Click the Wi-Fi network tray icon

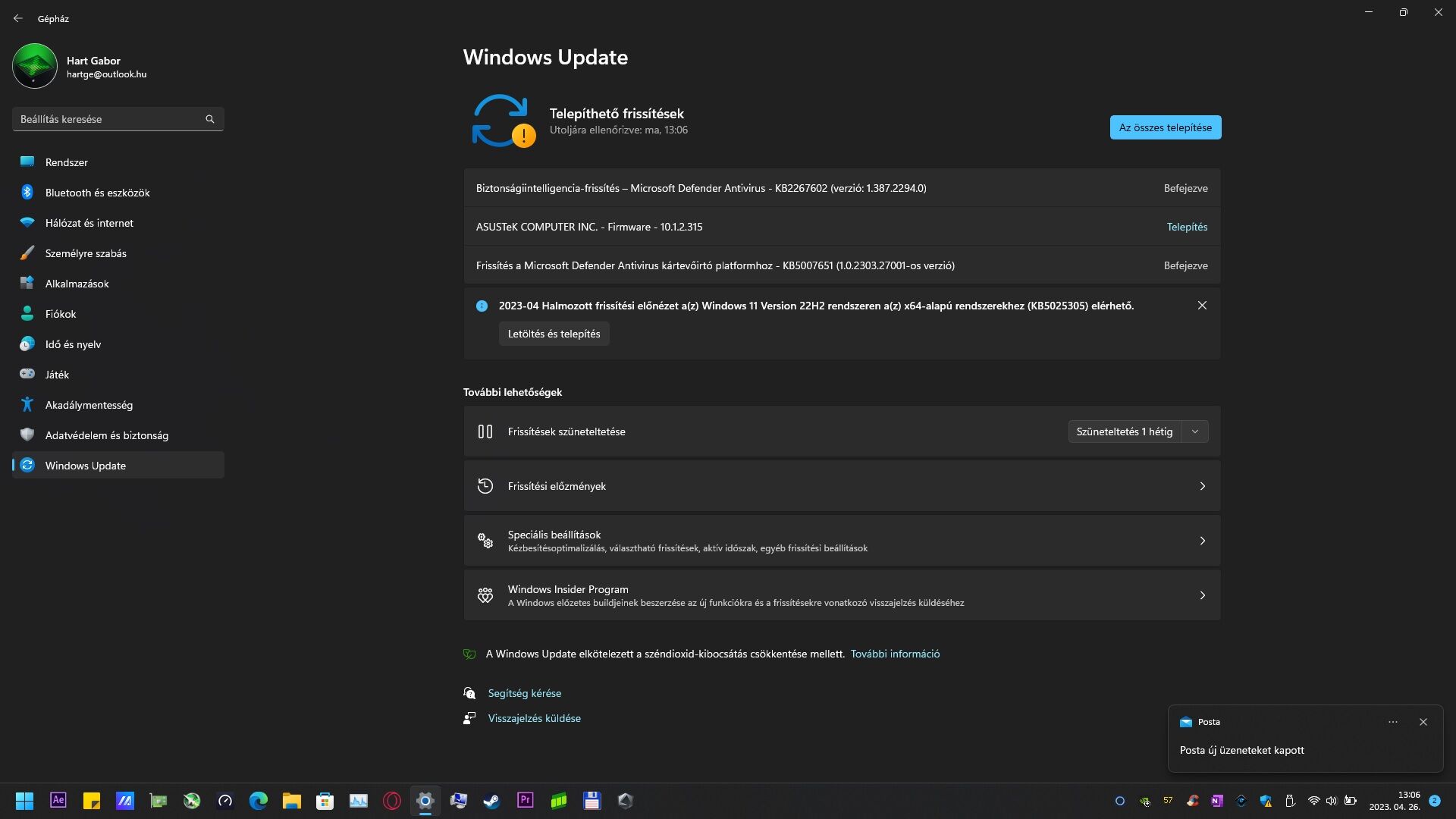pos(1314,801)
